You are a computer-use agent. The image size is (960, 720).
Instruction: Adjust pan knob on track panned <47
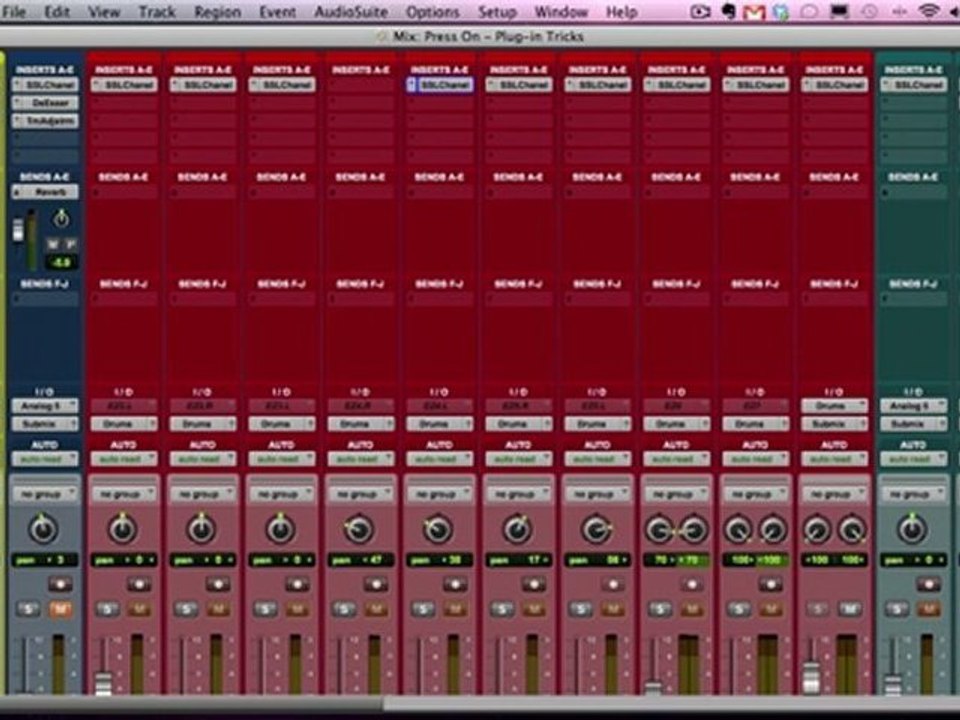[360, 530]
